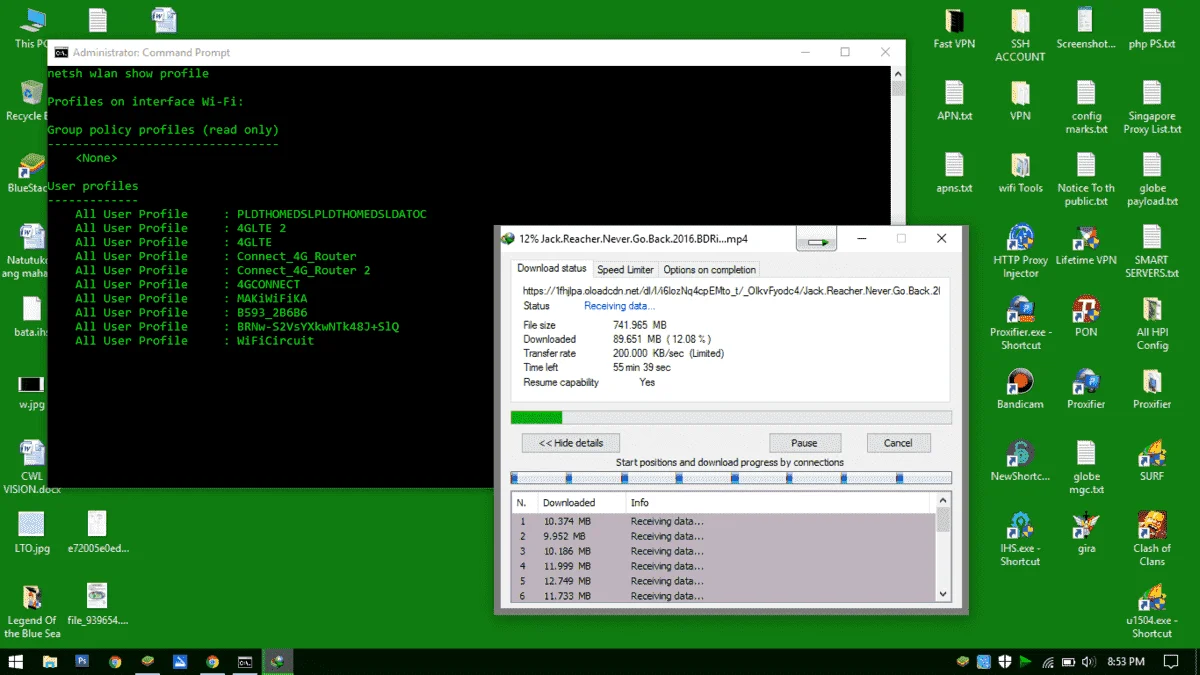Click the green download progress bar

click(731, 417)
